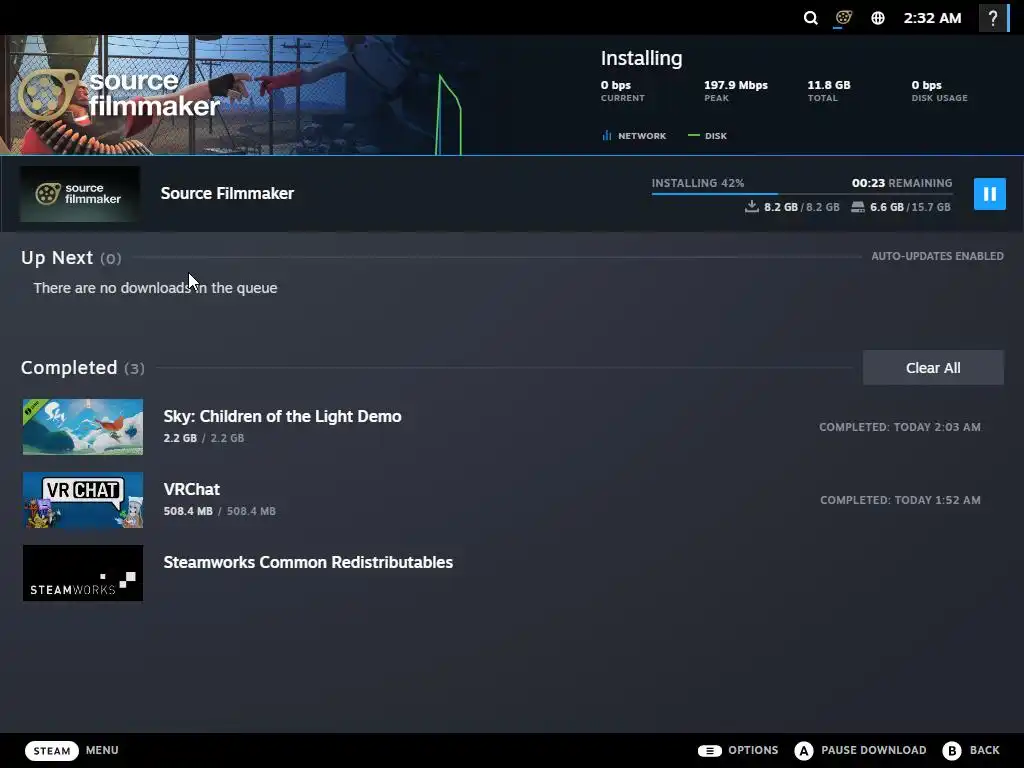The height and width of the screenshot is (768, 1024).
Task: Click the 11.8 GB total value
Action: point(829,85)
